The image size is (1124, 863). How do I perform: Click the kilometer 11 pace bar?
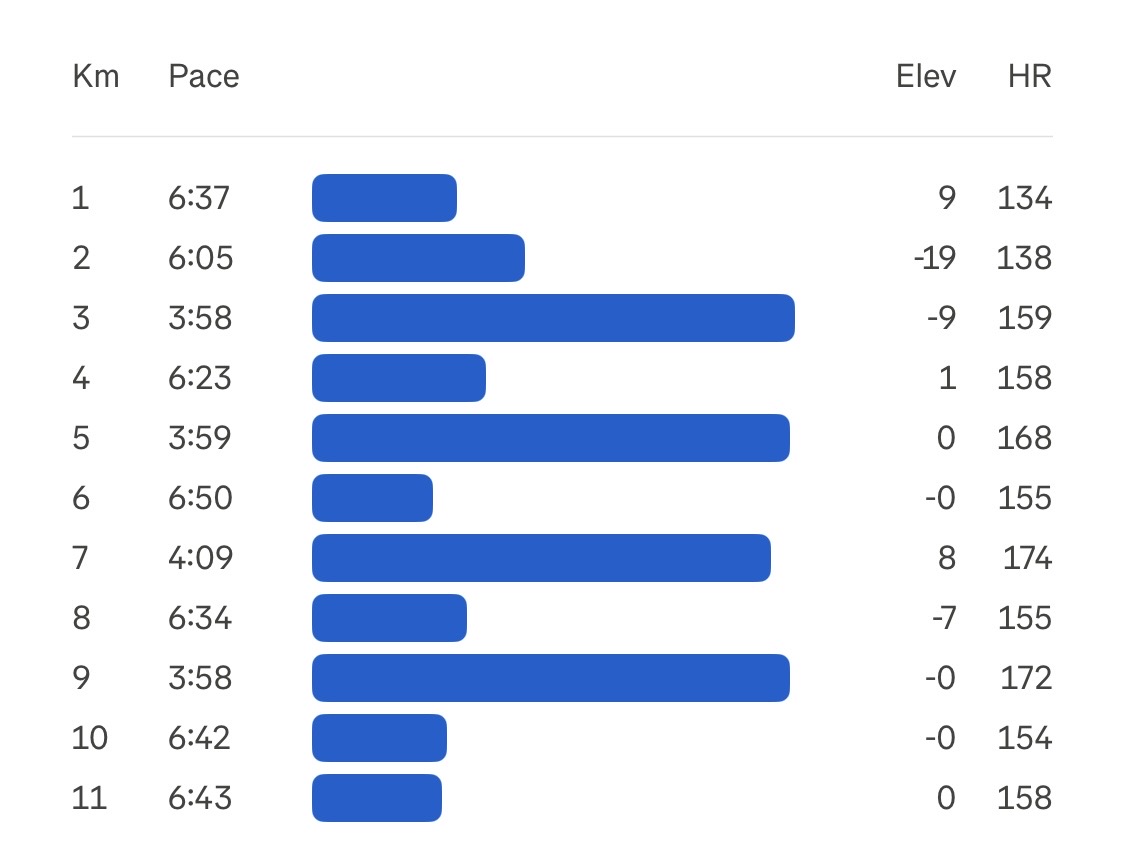(x=377, y=798)
